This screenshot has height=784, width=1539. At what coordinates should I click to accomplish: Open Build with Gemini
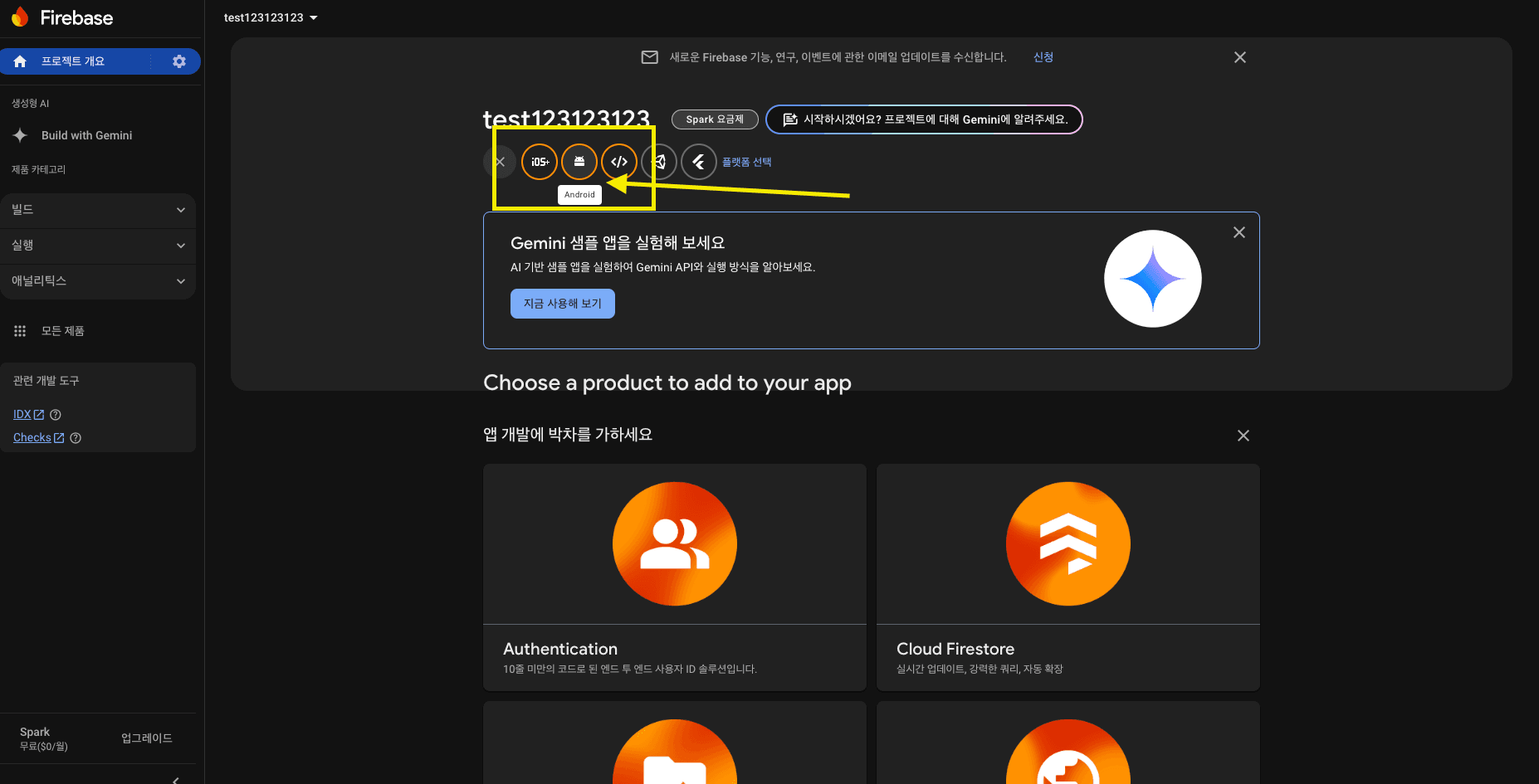pyautogui.click(x=86, y=135)
